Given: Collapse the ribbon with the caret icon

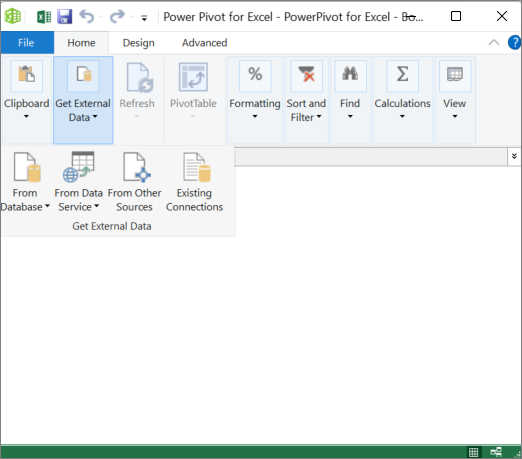Looking at the screenshot, I should 494,43.
